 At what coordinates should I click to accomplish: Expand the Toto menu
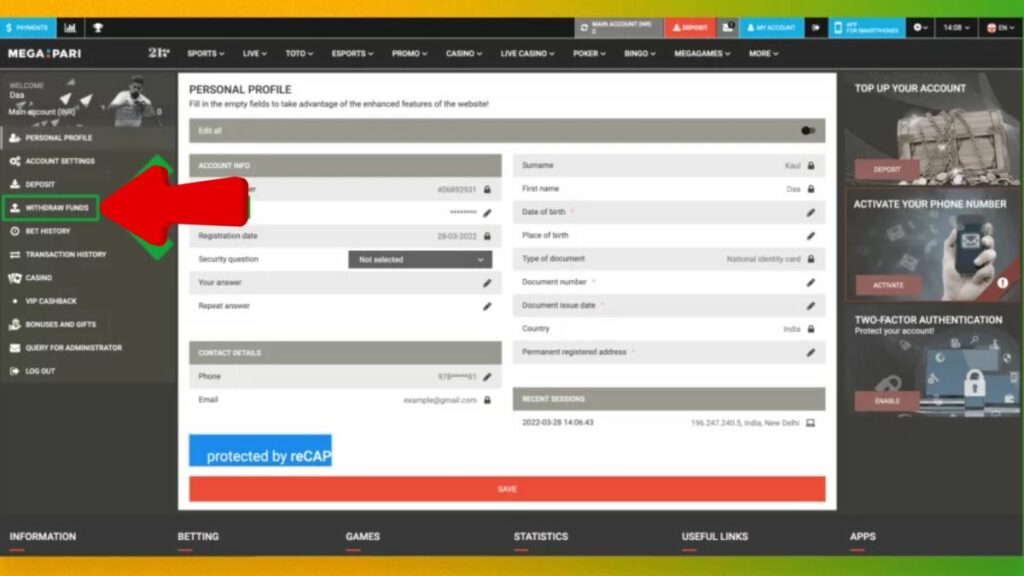pyautogui.click(x=299, y=54)
